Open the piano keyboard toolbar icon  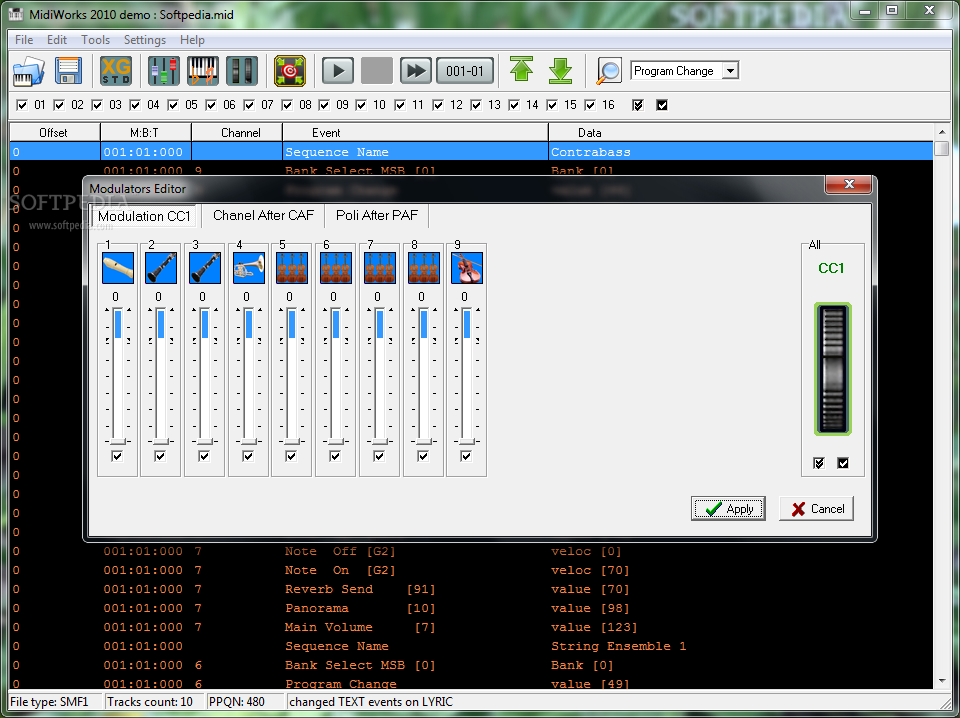click(203, 71)
